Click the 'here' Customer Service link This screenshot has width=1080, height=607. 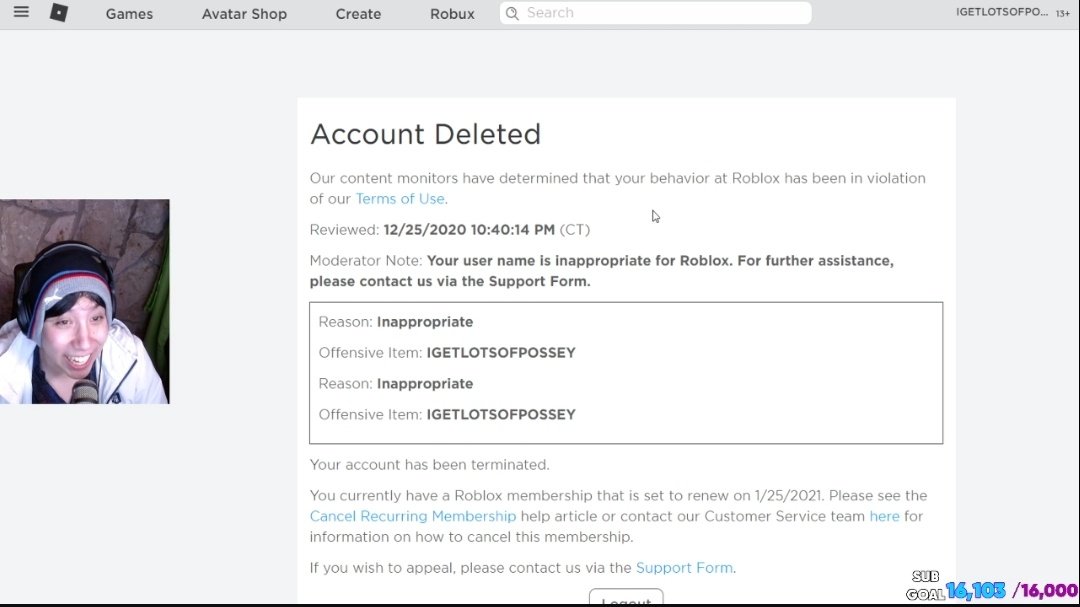click(x=884, y=516)
